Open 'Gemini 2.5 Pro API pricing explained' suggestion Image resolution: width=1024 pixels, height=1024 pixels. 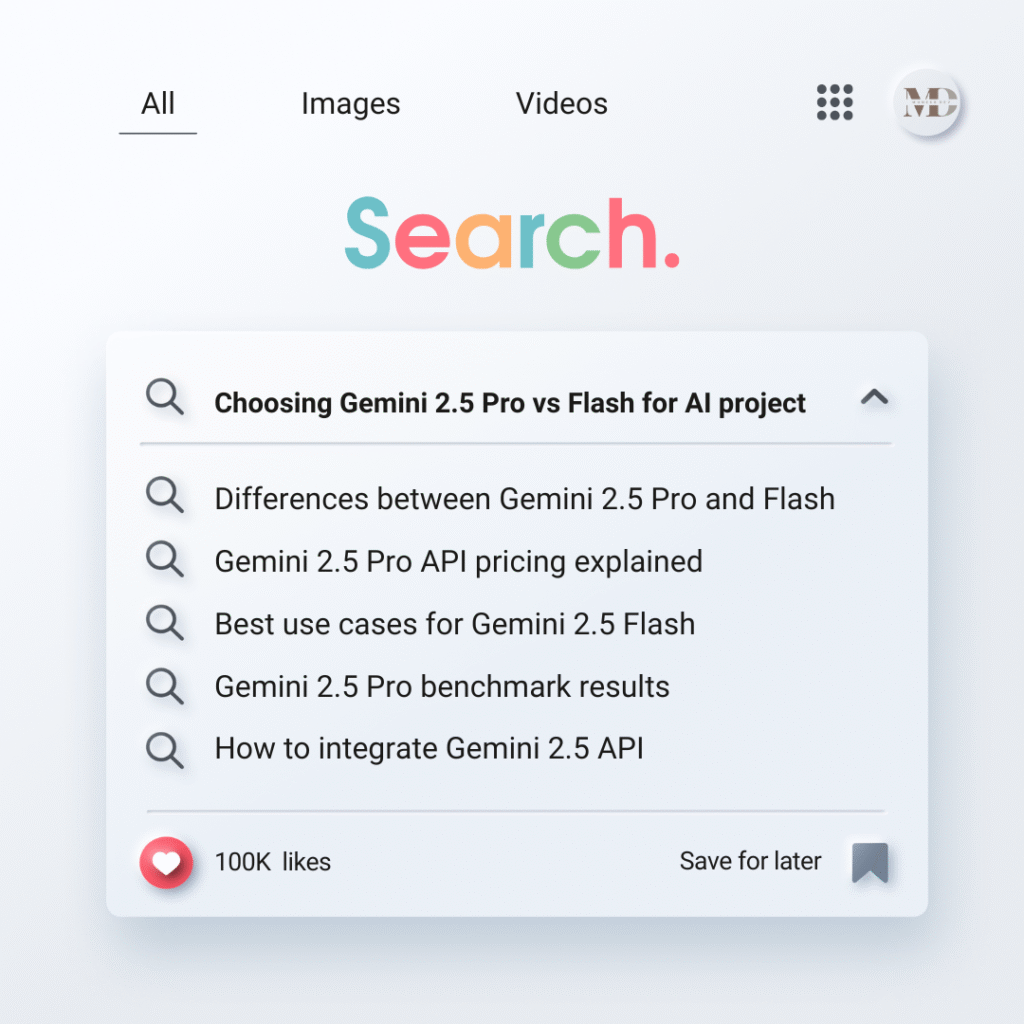coord(458,561)
